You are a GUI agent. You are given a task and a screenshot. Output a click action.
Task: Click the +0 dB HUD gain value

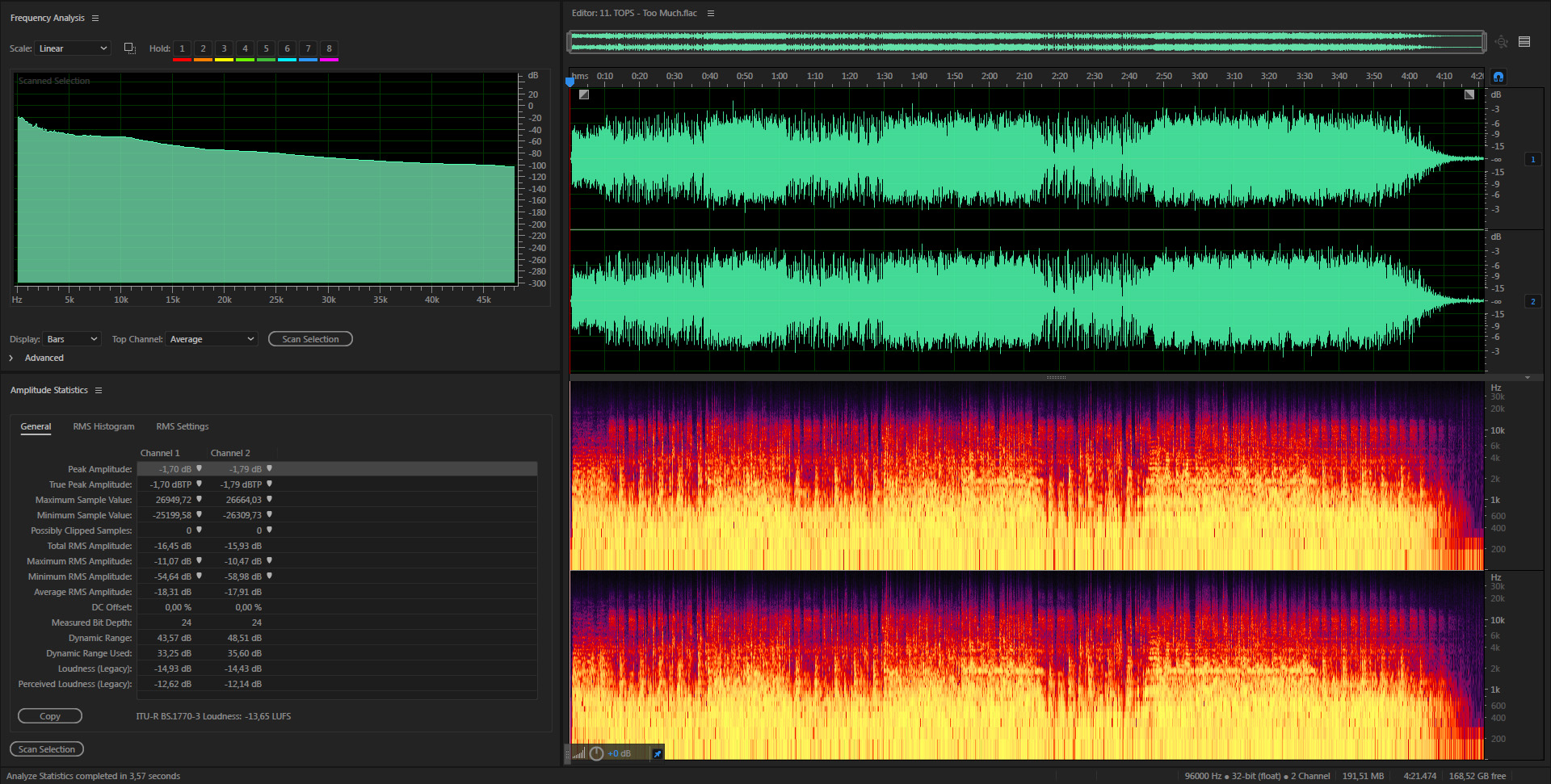pyautogui.click(x=620, y=753)
